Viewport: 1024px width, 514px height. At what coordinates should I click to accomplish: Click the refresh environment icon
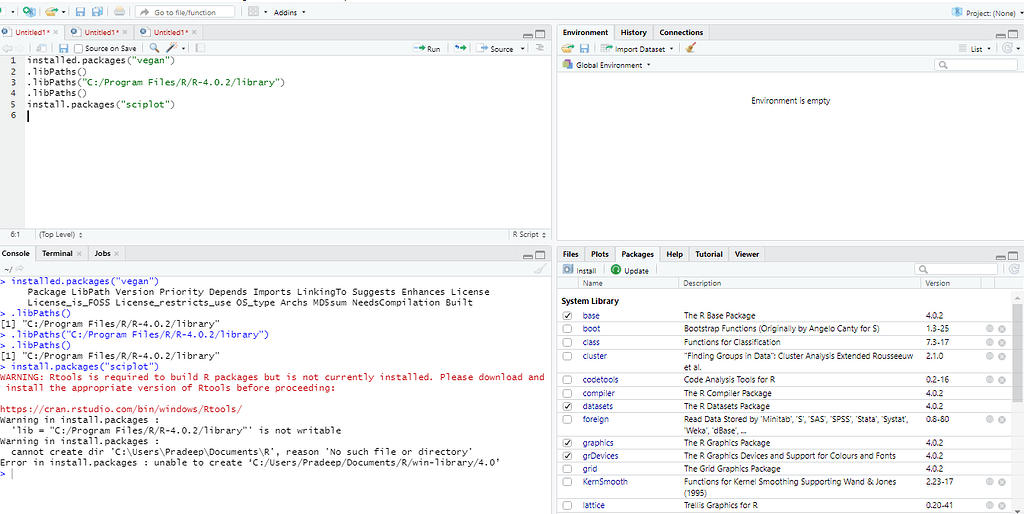click(1008, 48)
